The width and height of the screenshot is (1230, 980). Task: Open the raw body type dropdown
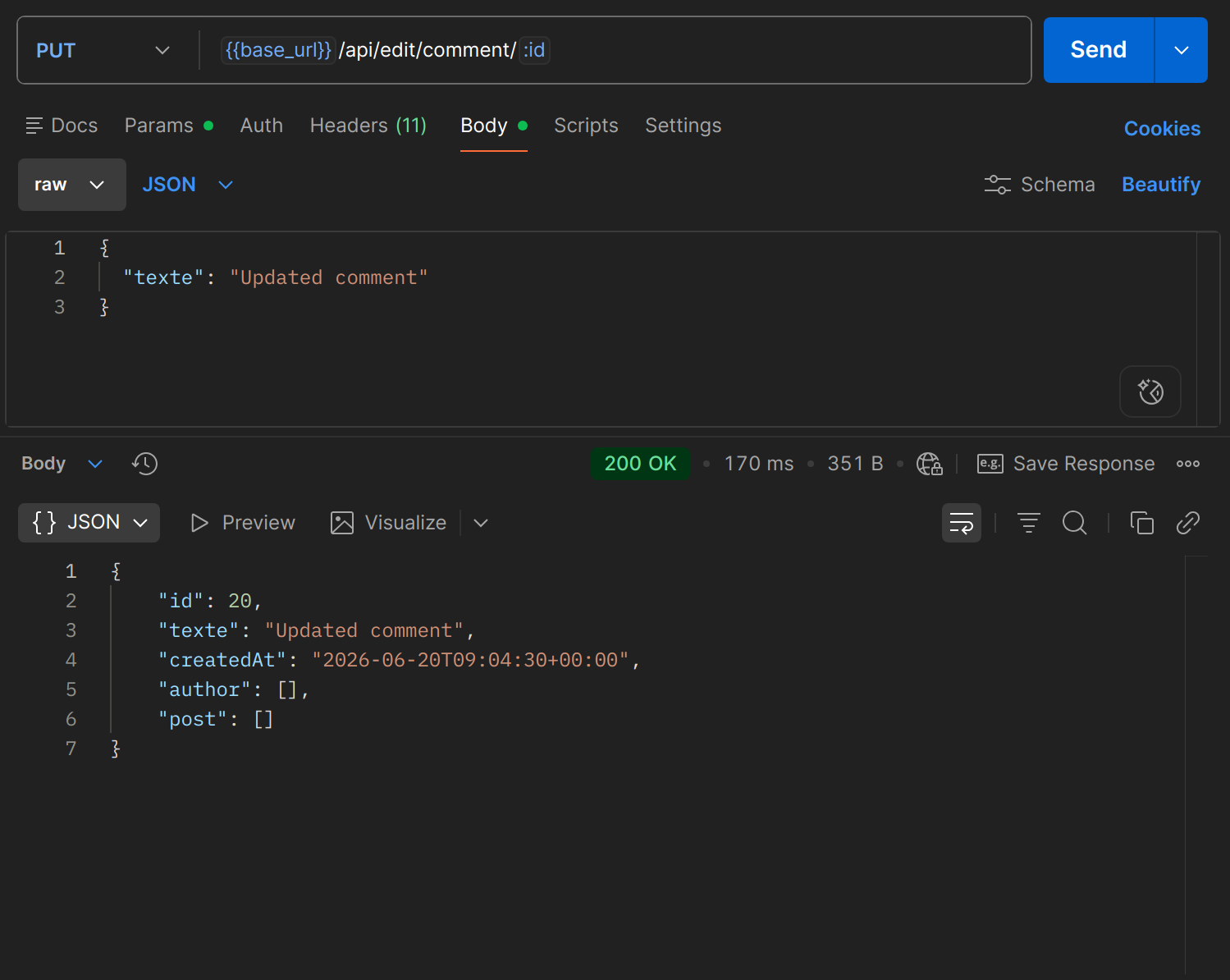click(72, 185)
